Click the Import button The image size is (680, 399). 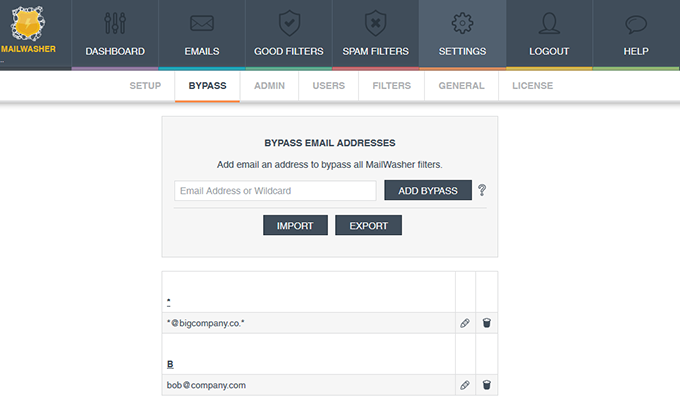point(295,226)
